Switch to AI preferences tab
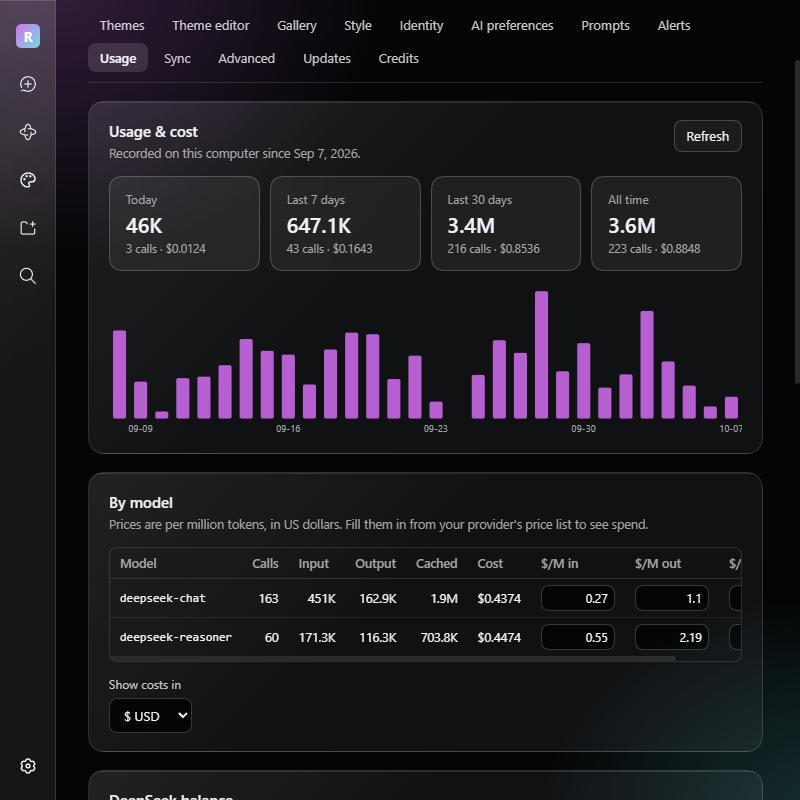 pyautogui.click(x=512, y=26)
